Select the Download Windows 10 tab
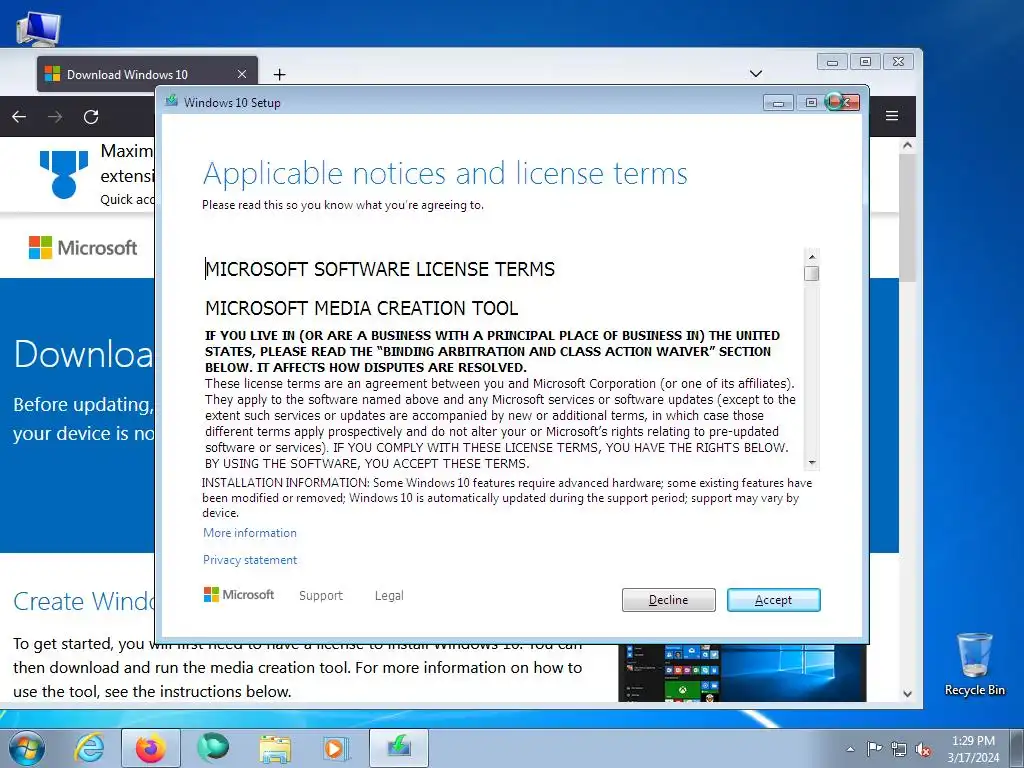Viewport: 1024px width, 768px height. coord(147,74)
